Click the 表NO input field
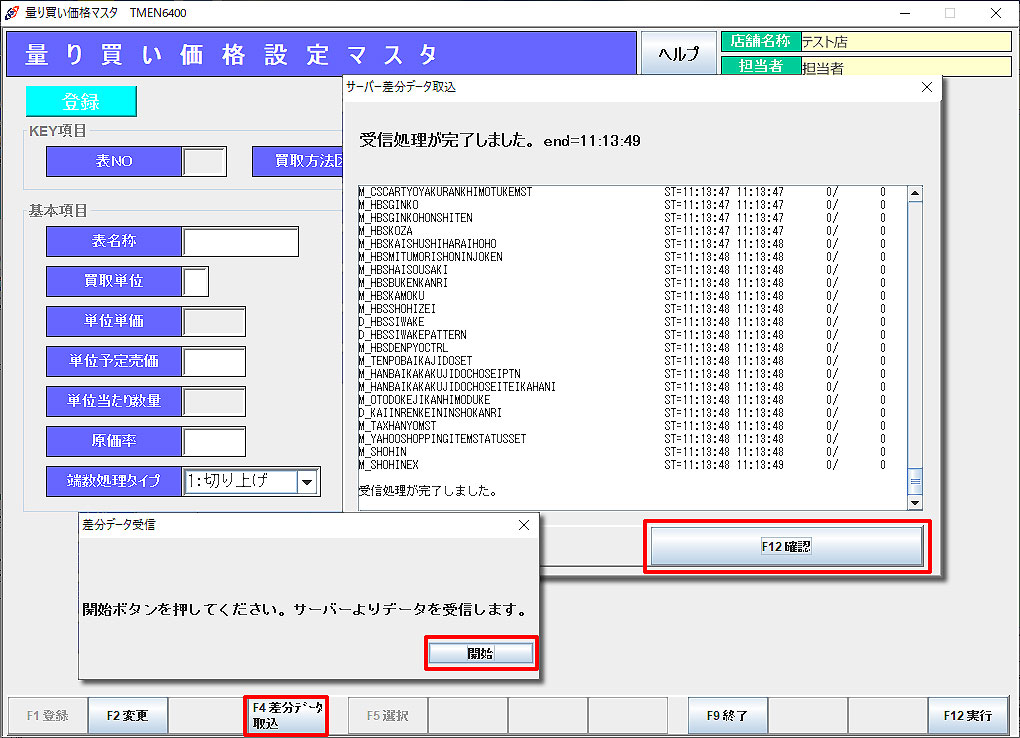This screenshot has height=738, width=1020. click(204, 161)
